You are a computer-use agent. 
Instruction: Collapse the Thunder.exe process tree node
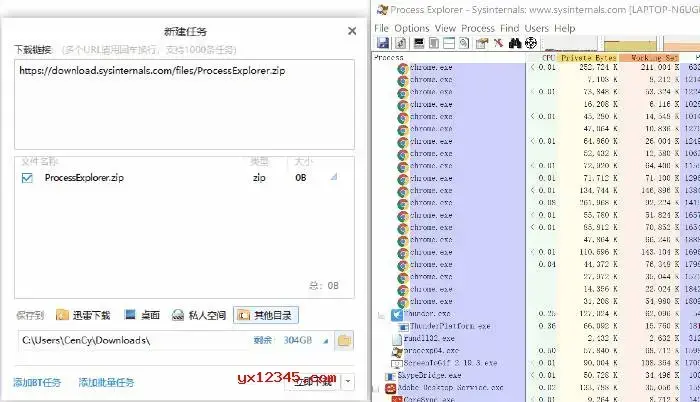pyautogui.click(x=381, y=316)
